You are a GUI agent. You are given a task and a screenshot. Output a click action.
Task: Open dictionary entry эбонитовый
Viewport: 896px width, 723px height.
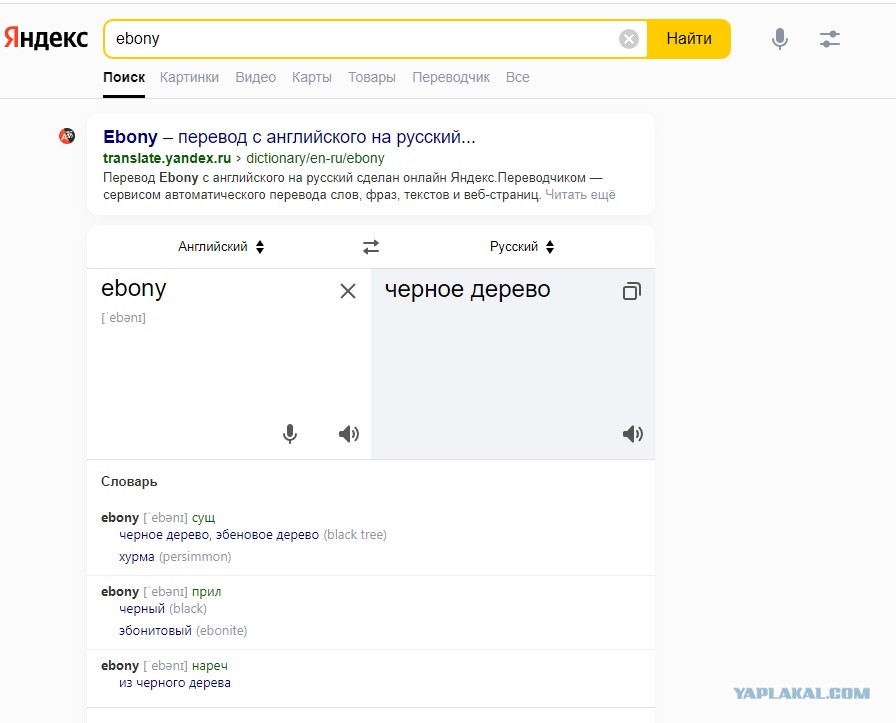(155, 631)
